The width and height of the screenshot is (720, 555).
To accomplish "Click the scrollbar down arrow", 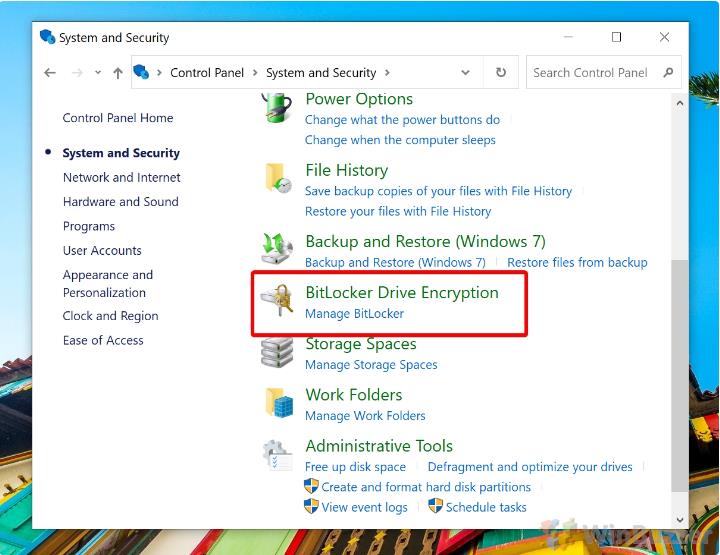I will pos(680,519).
